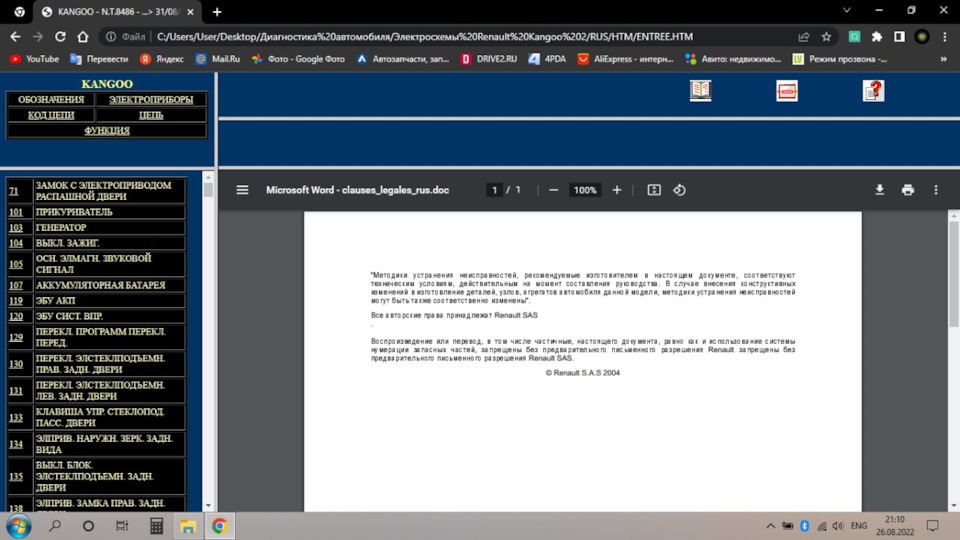Open the Яндекс bookmark
Image resolution: width=960 pixels, height=540 pixels.
(x=162, y=59)
